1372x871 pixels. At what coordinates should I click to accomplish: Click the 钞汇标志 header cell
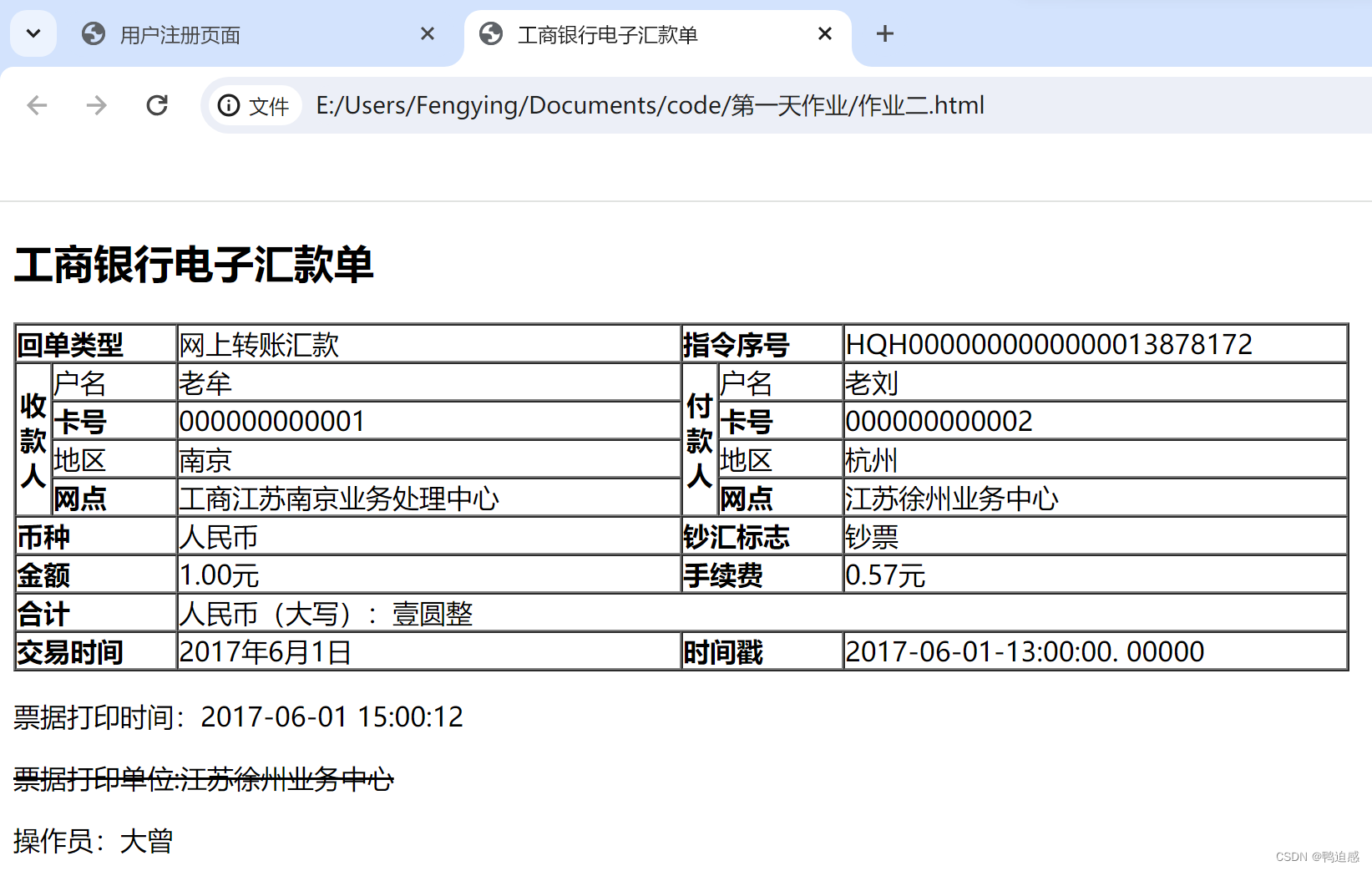click(x=762, y=536)
